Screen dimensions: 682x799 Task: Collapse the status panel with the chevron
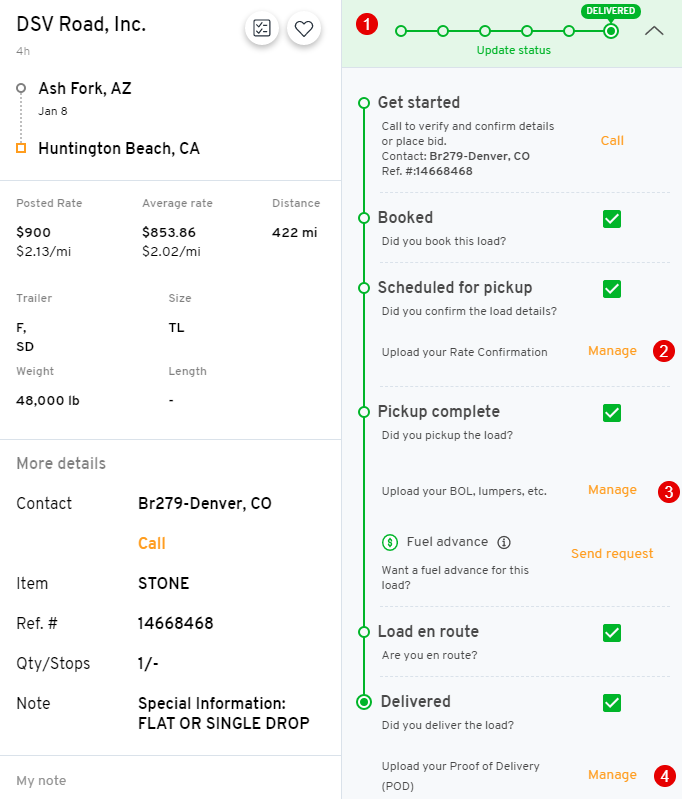click(x=654, y=31)
